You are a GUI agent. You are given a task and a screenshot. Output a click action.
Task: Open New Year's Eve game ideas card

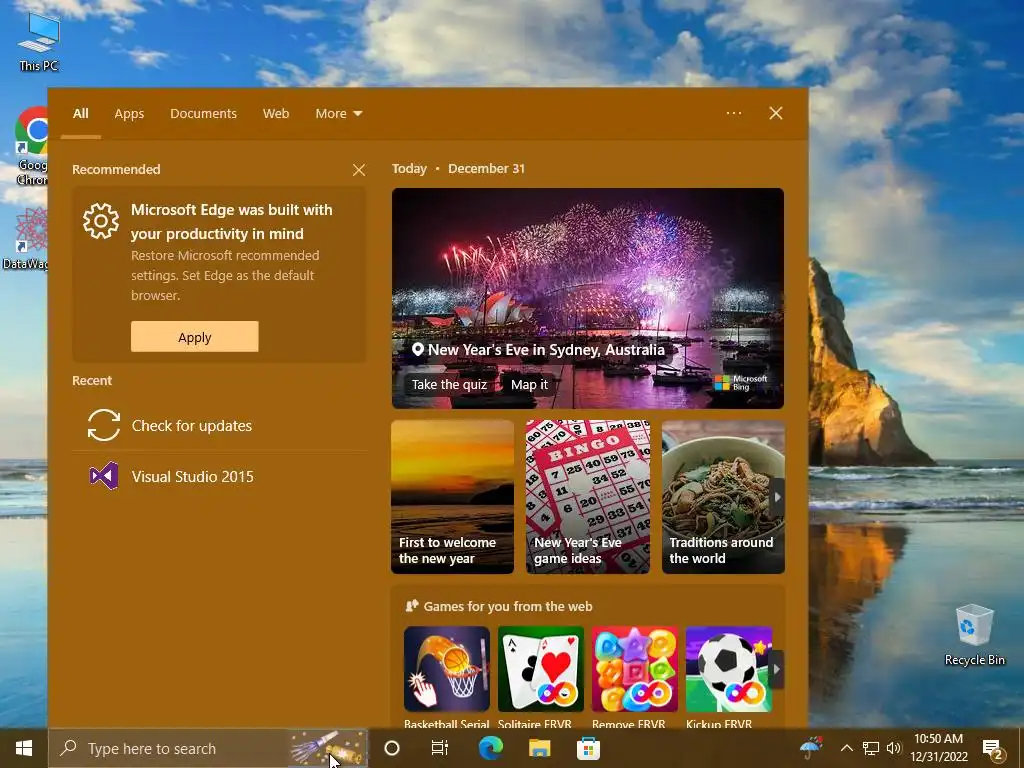[588, 497]
